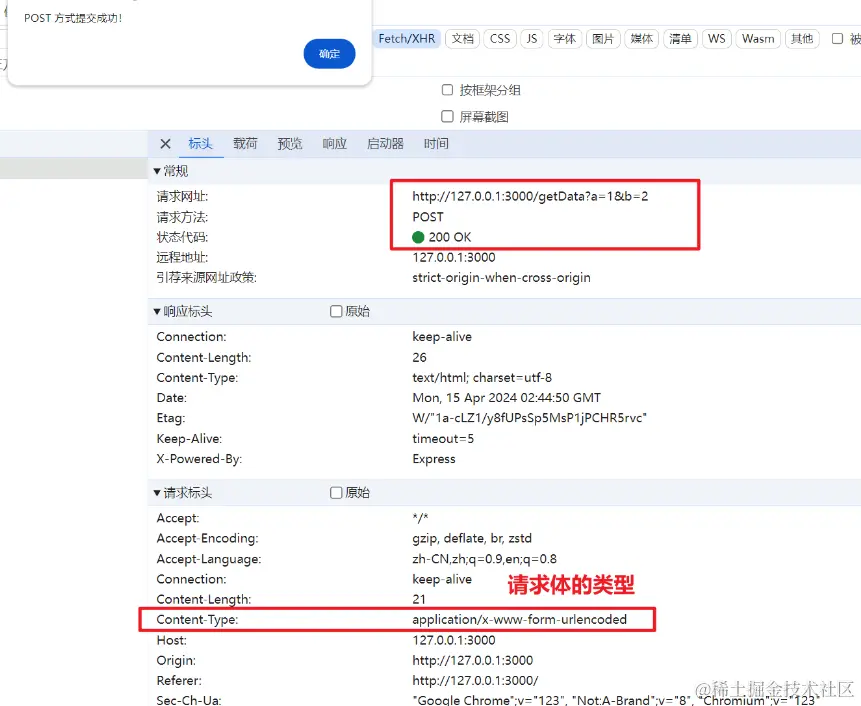861x706 pixels.
Task: Select the WS filter
Action: [717, 39]
